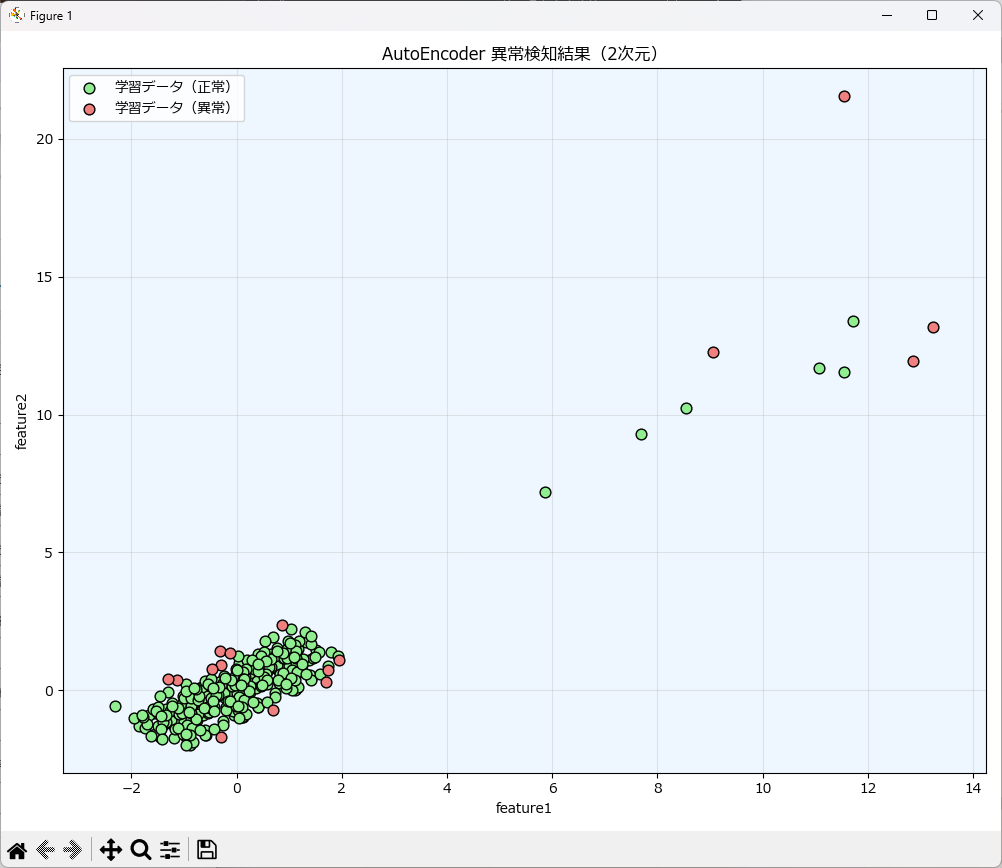Click the Home reset view icon
The height and width of the screenshot is (868, 1002).
(x=17, y=850)
